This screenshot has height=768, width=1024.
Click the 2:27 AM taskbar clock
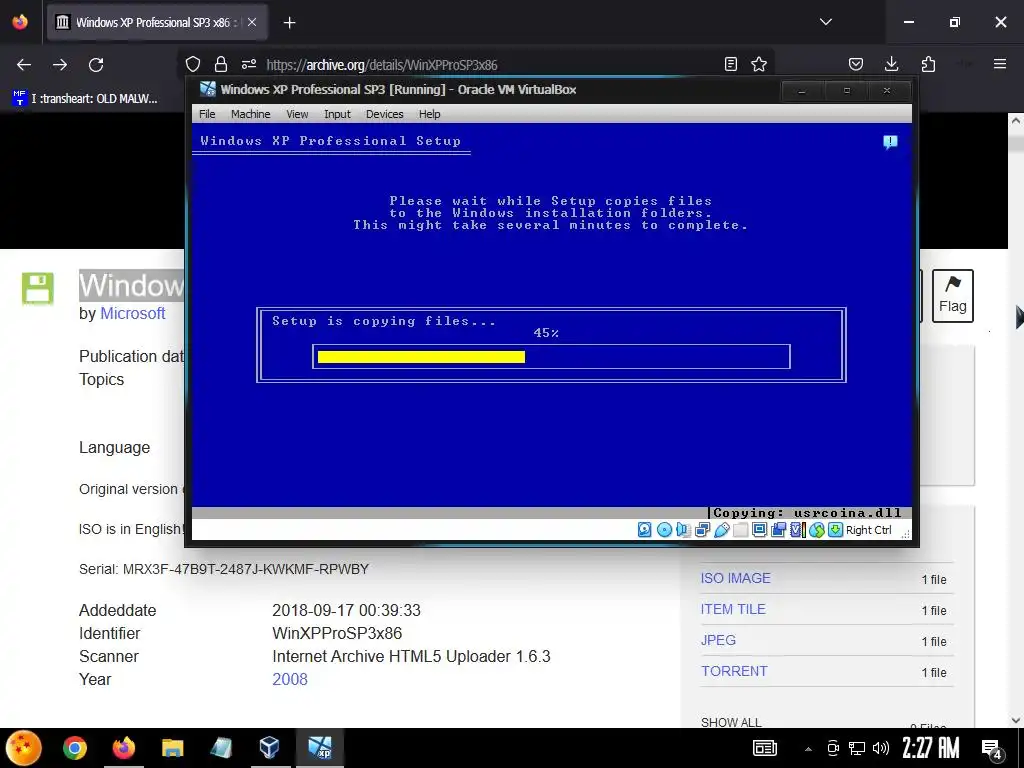pyautogui.click(x=930, y=748)
